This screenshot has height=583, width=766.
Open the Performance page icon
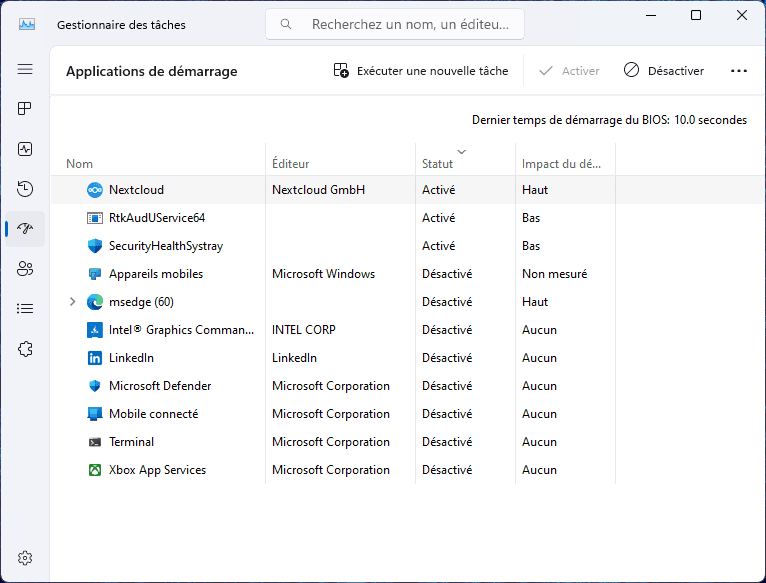click(x=25, y=149)
